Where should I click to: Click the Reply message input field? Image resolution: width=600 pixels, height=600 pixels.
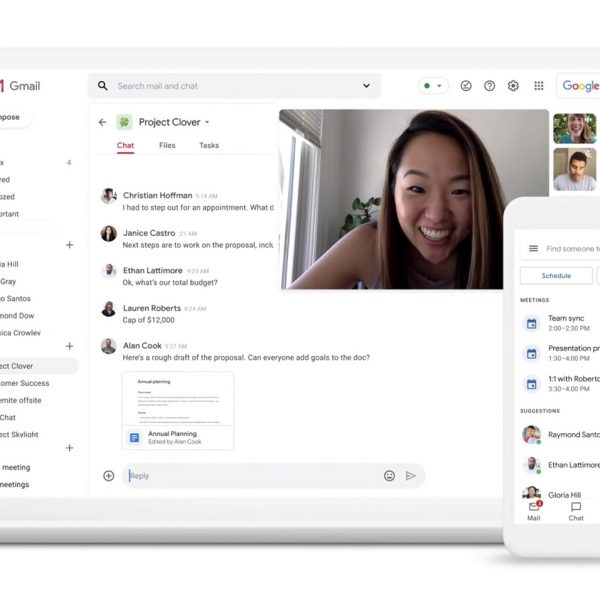[x=250, y=476]
